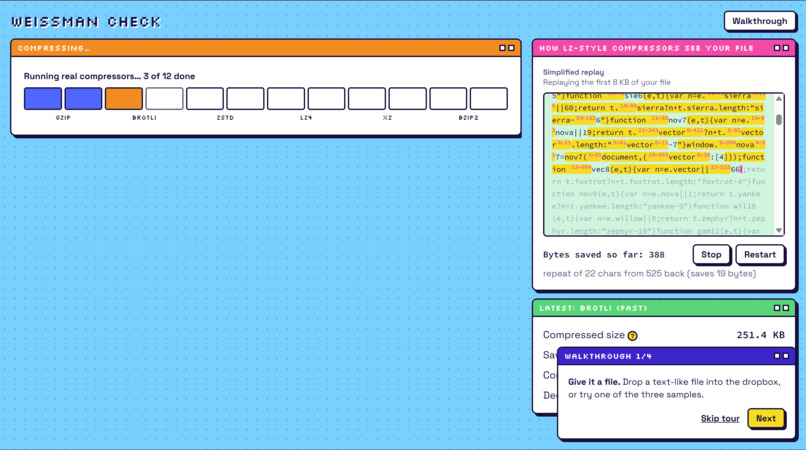The image size is (806, 450).
Task: Click the replay viewer scrollbar thumb
Action: click(779, 119)
